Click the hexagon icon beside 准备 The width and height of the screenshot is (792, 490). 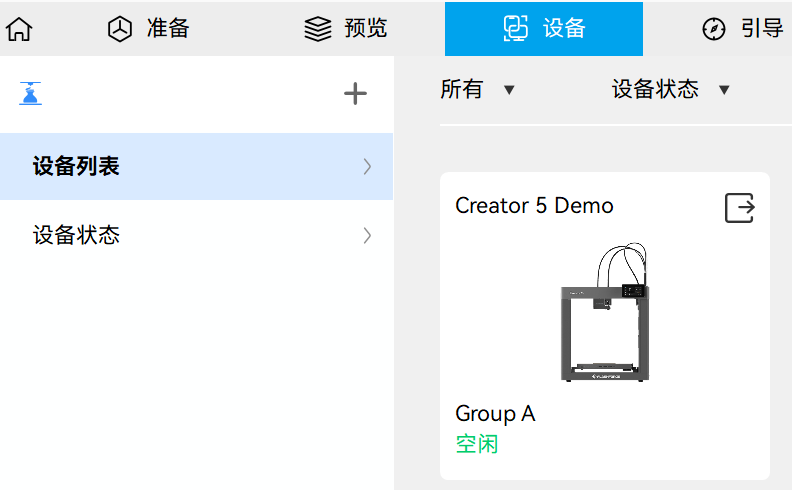(x=120, y=29)
